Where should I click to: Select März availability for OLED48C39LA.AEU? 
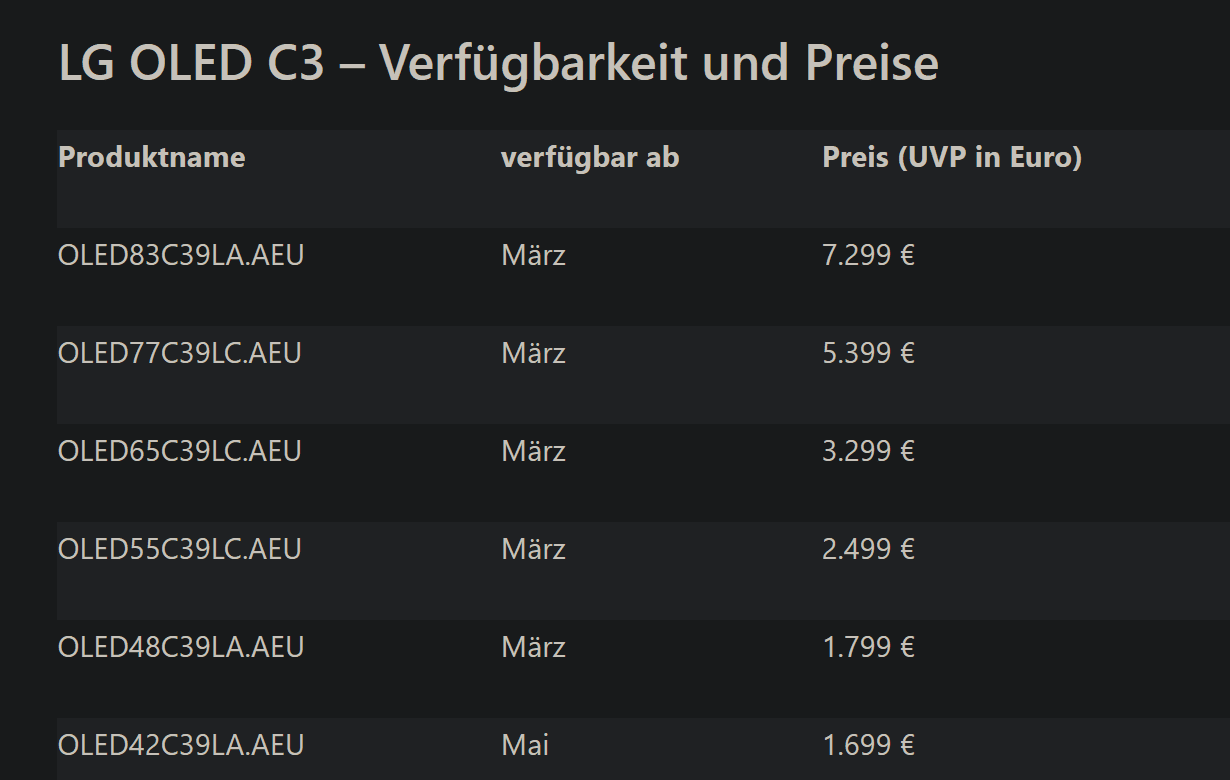[x=533, y=648]
